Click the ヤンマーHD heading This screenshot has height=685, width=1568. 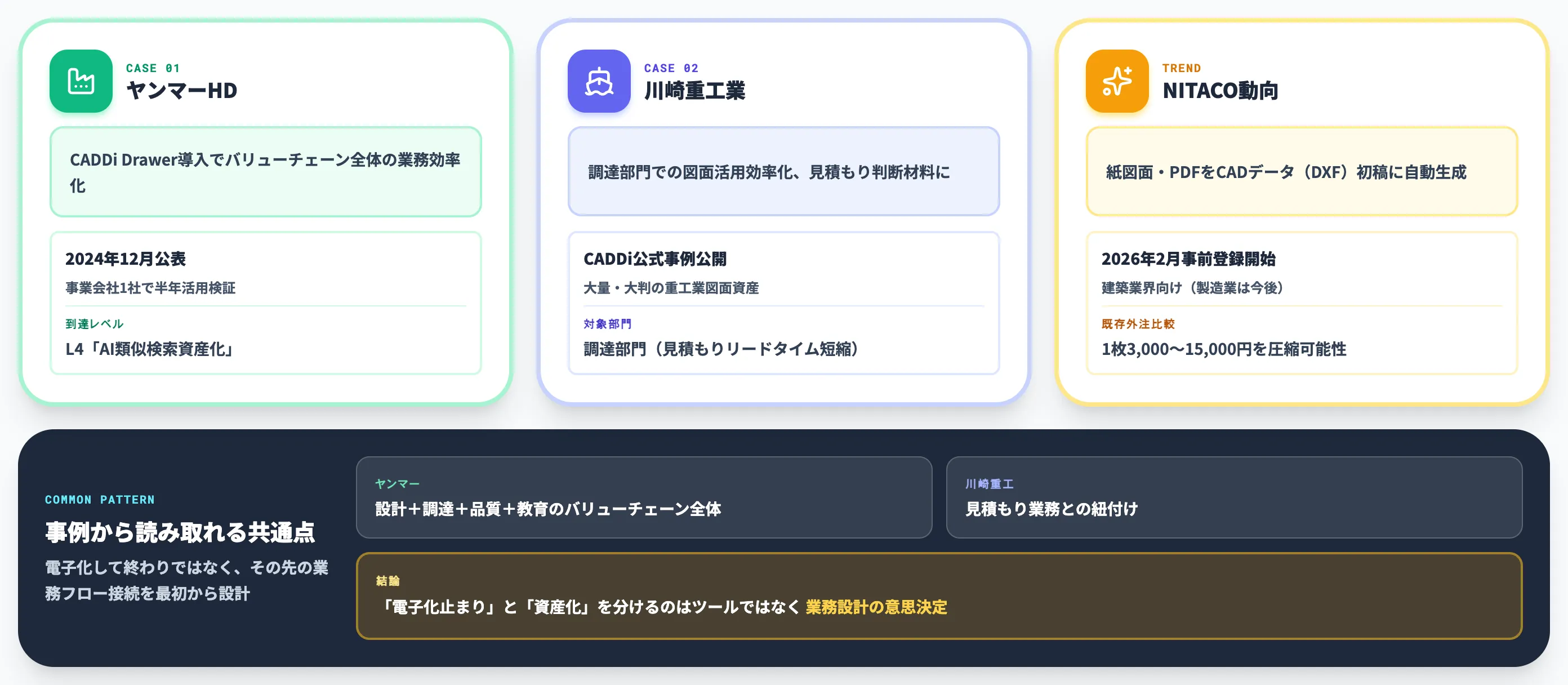click(181, 91)
